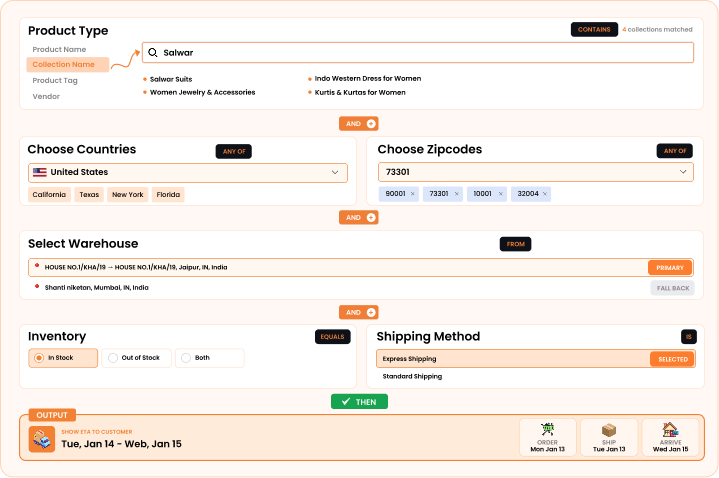The image size is (719, 478).
Task: Expand the 73301 zipcode dropdown
Action: tap(683, 172)
